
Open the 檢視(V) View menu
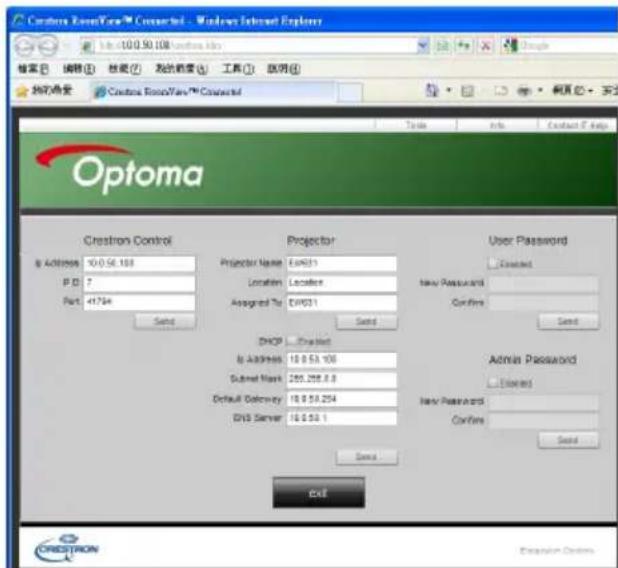[x=125, y=69]
